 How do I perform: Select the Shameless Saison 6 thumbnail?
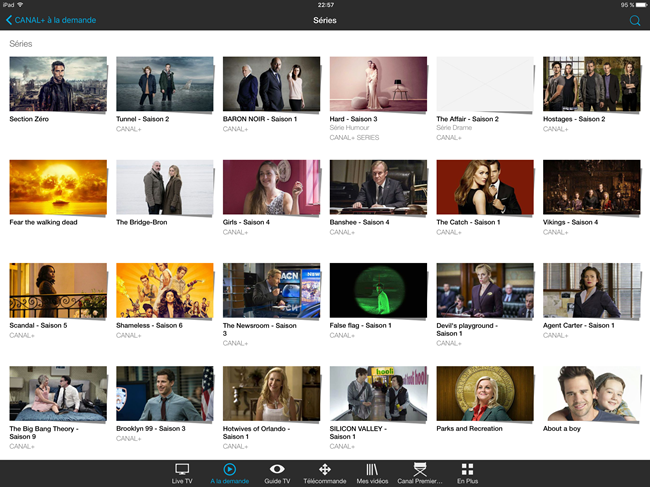click(x=165, y=291)
